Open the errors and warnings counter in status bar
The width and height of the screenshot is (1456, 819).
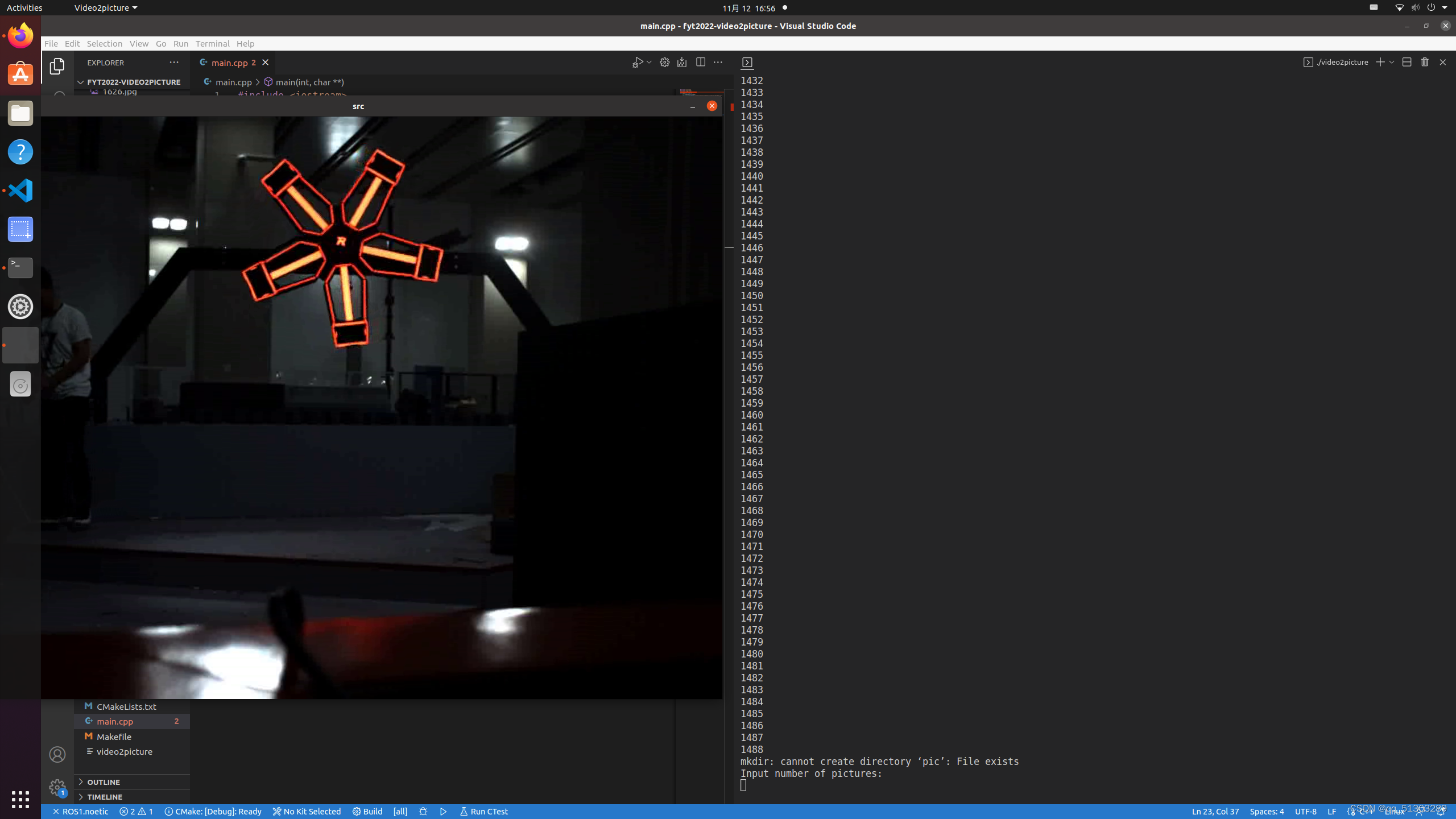(136, 812)
